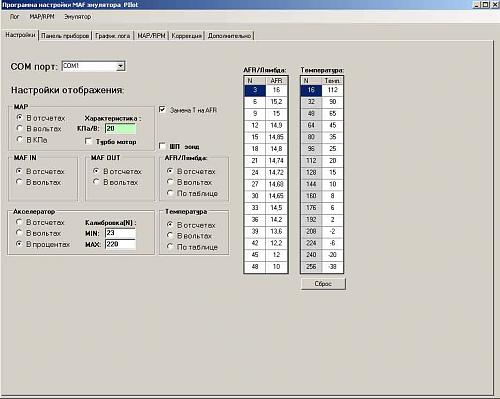Click AFR table cell with value 14,74
500x399 pixels.
[x=276, y=161]
